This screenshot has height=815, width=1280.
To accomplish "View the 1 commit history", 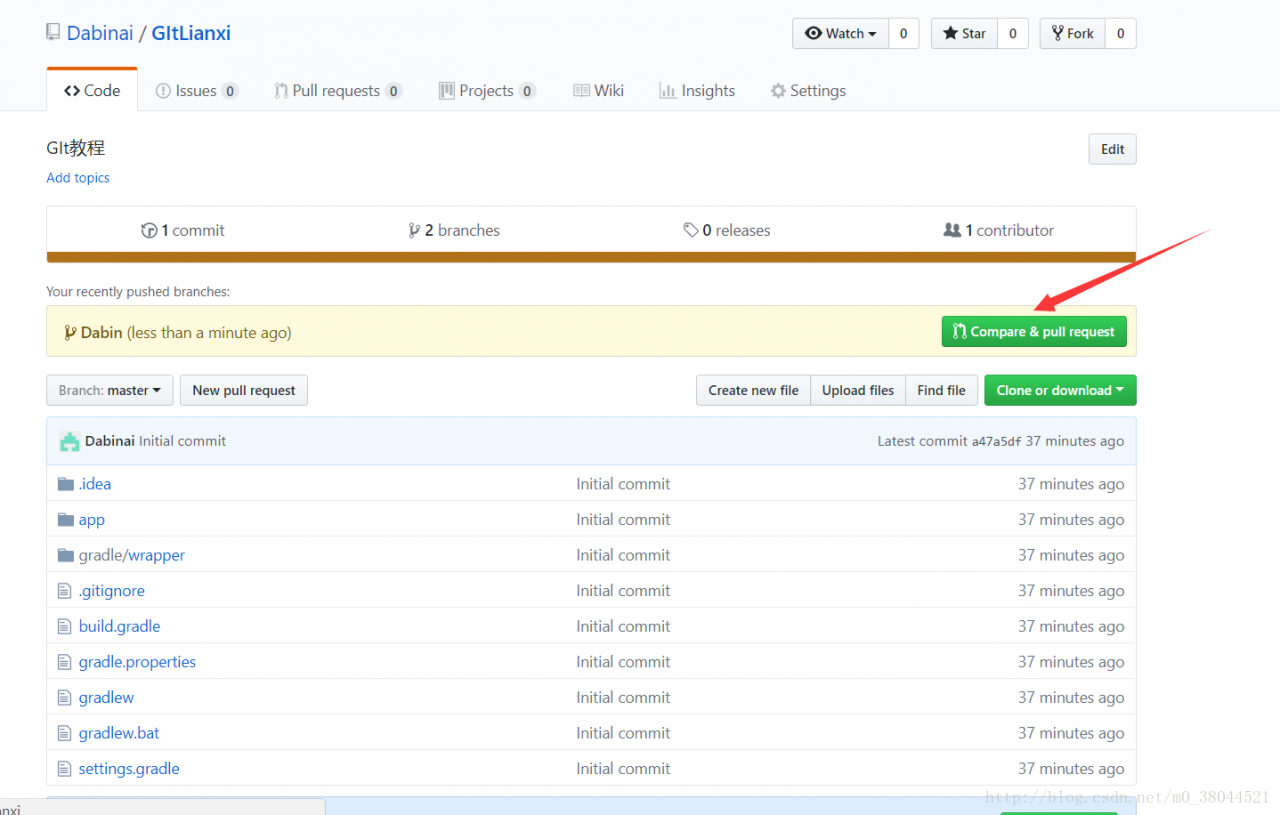I will pos(183,230).
